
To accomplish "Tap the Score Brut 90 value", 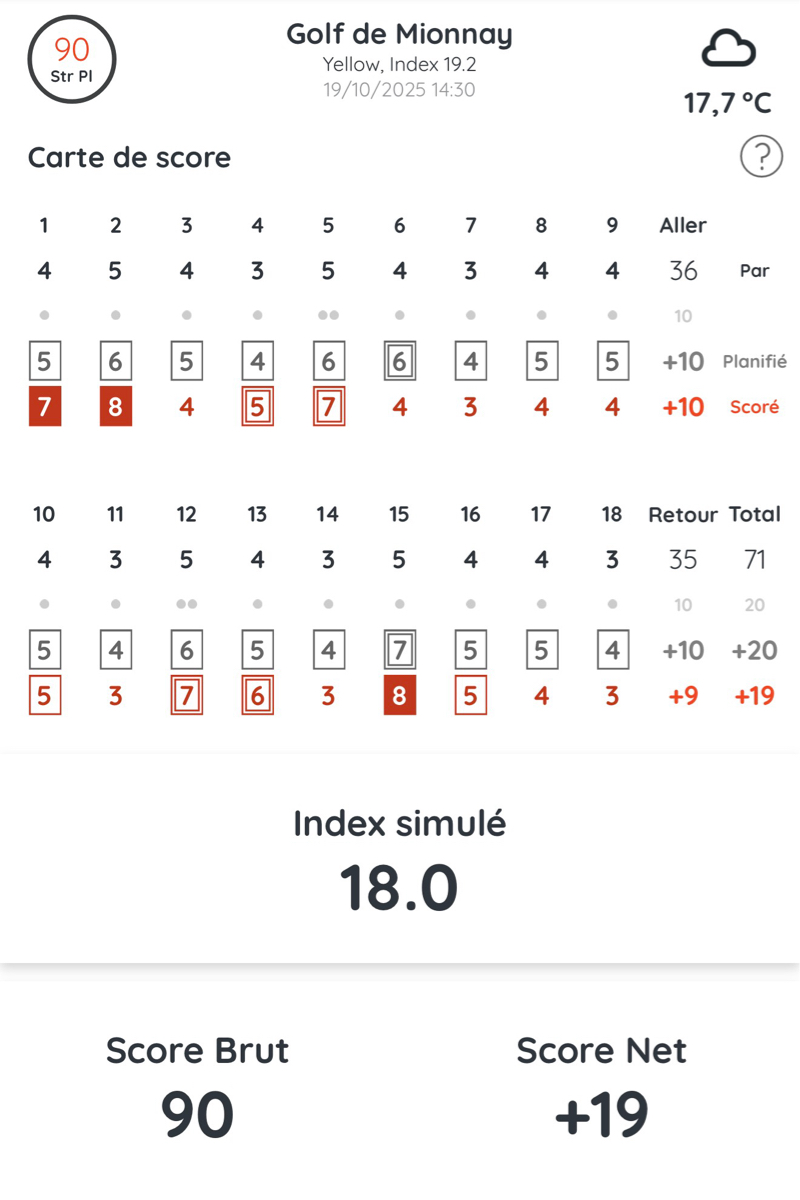I will point(197,1115).
